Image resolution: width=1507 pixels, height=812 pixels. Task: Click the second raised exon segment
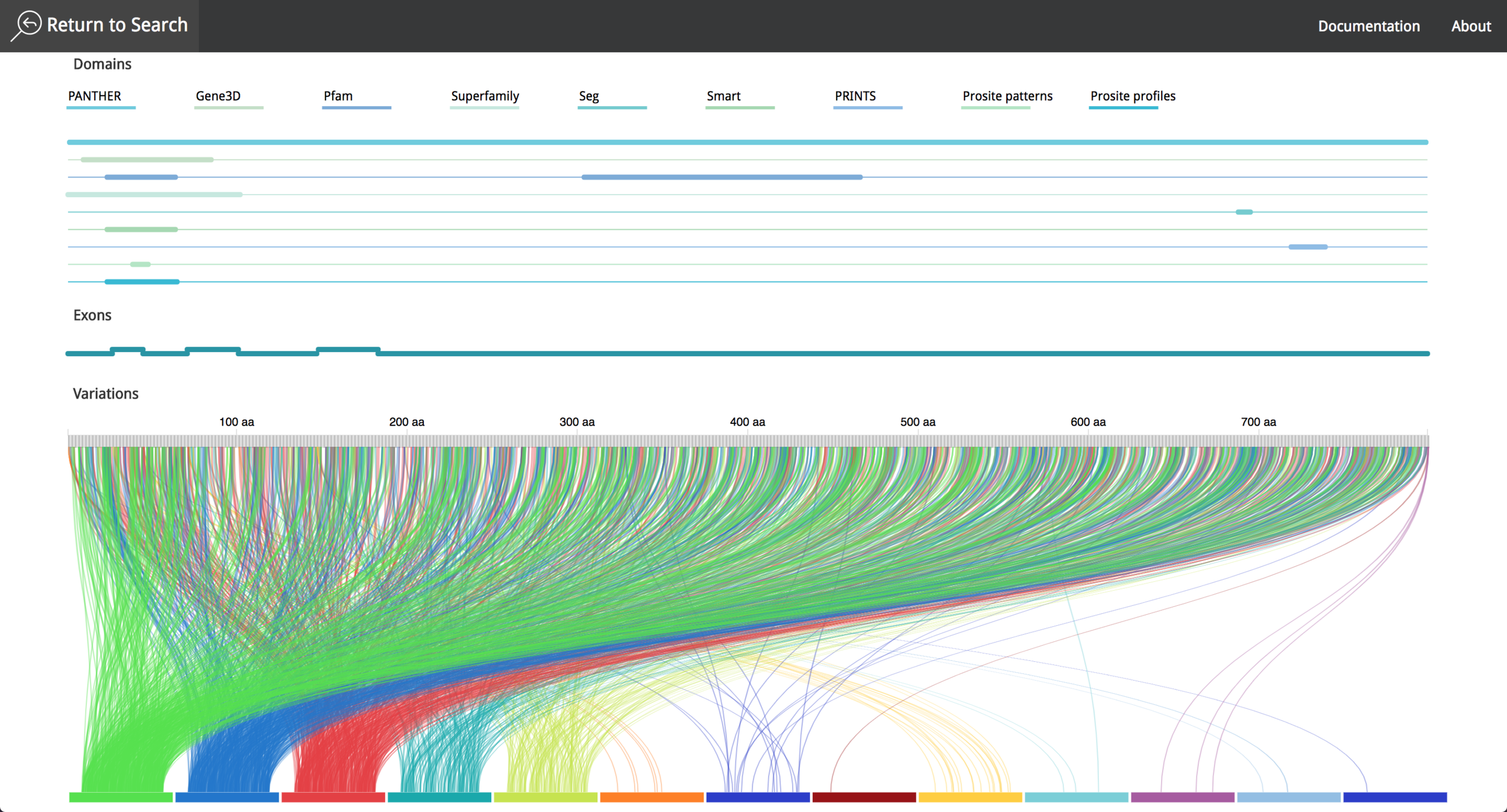click(x=213, y=350)
